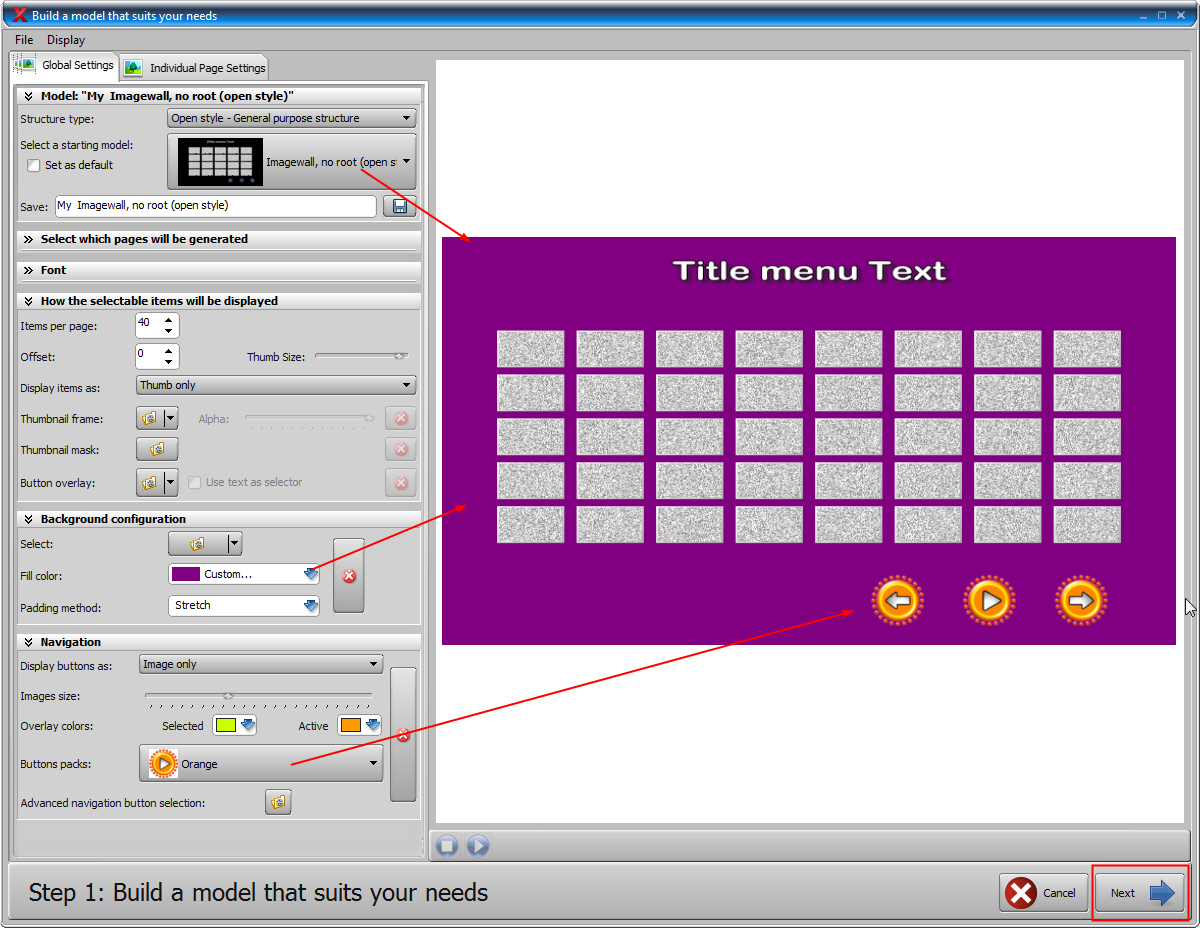
Task: Open Fill color Custom dropdown
Action: tap(244, 574)
